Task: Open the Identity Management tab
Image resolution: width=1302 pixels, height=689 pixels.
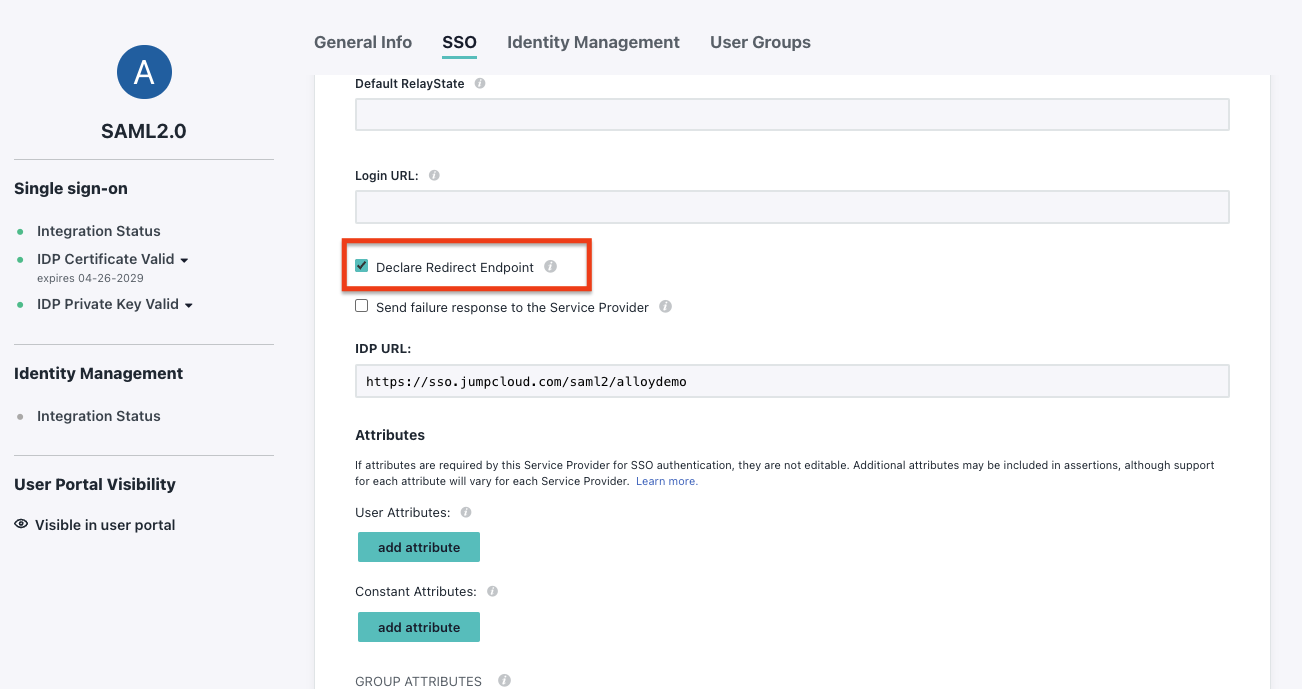Action: click(x=593, y=42)
